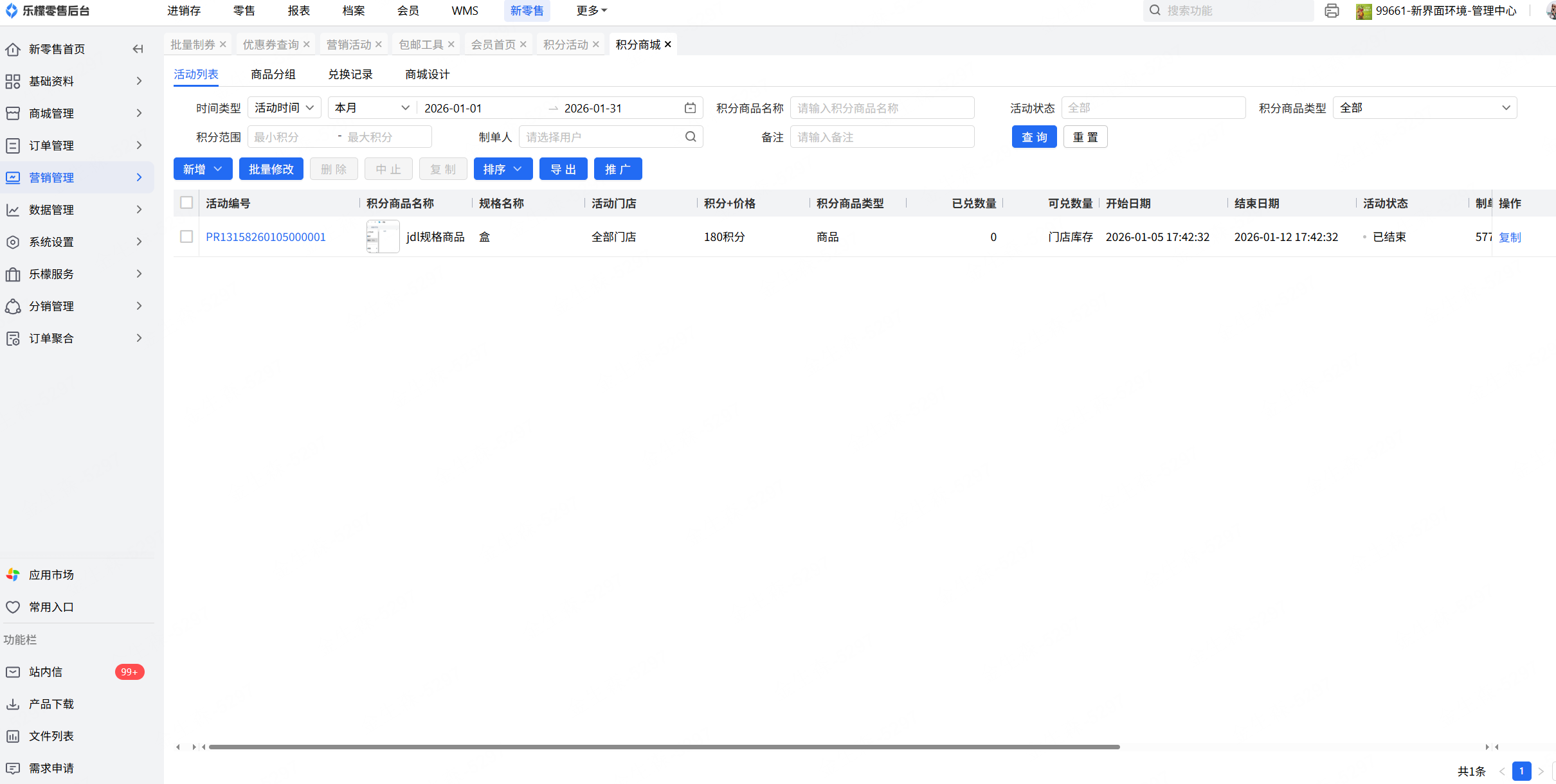1556x784 pixels.
Task: Expand the 新增 button dropdown
Action: (217, 169)
